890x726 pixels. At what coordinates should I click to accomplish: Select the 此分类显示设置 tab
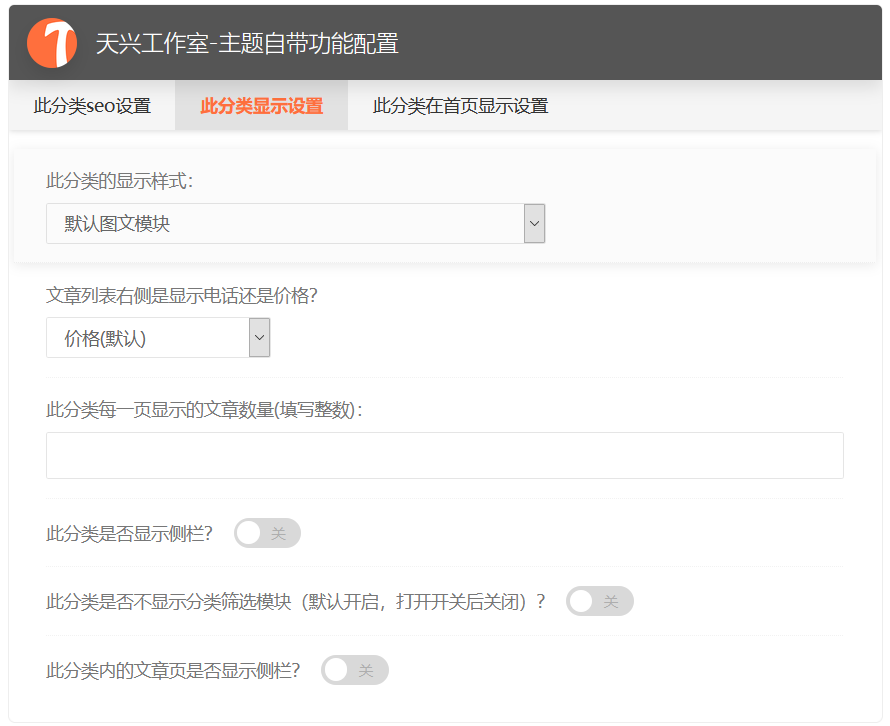[x=261, y=106]
